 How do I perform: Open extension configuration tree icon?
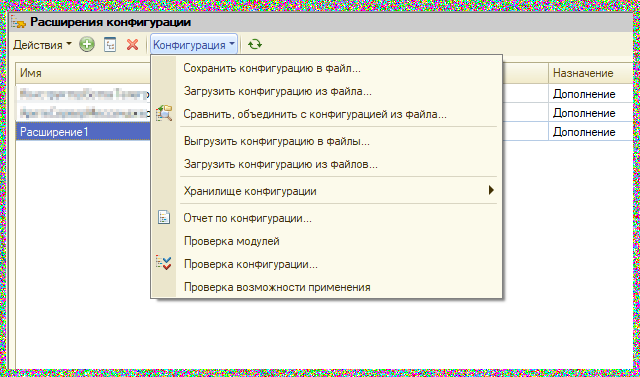click(x=110, y=44)
